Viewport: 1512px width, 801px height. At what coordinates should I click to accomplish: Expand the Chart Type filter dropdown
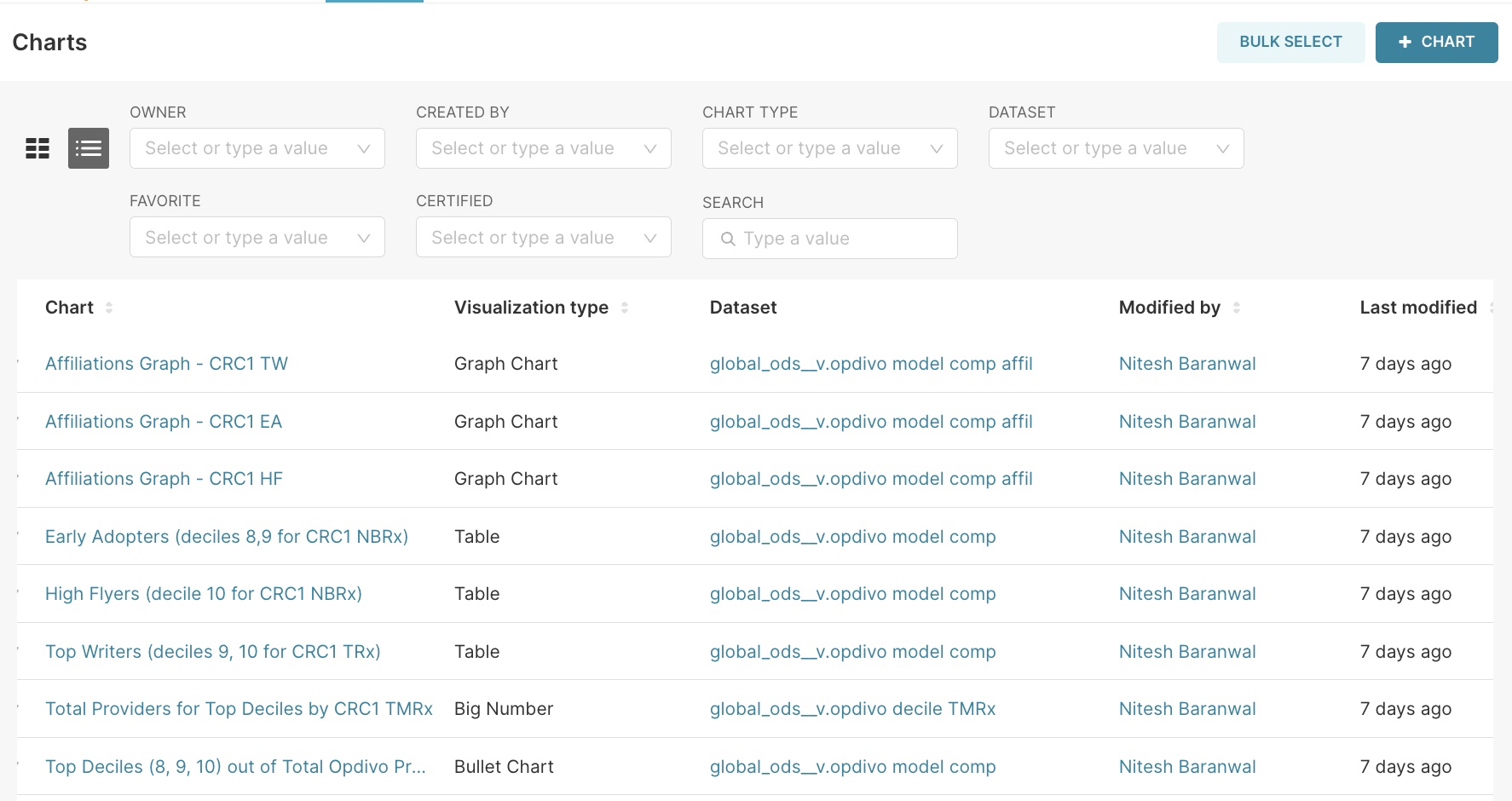(829, 148)
